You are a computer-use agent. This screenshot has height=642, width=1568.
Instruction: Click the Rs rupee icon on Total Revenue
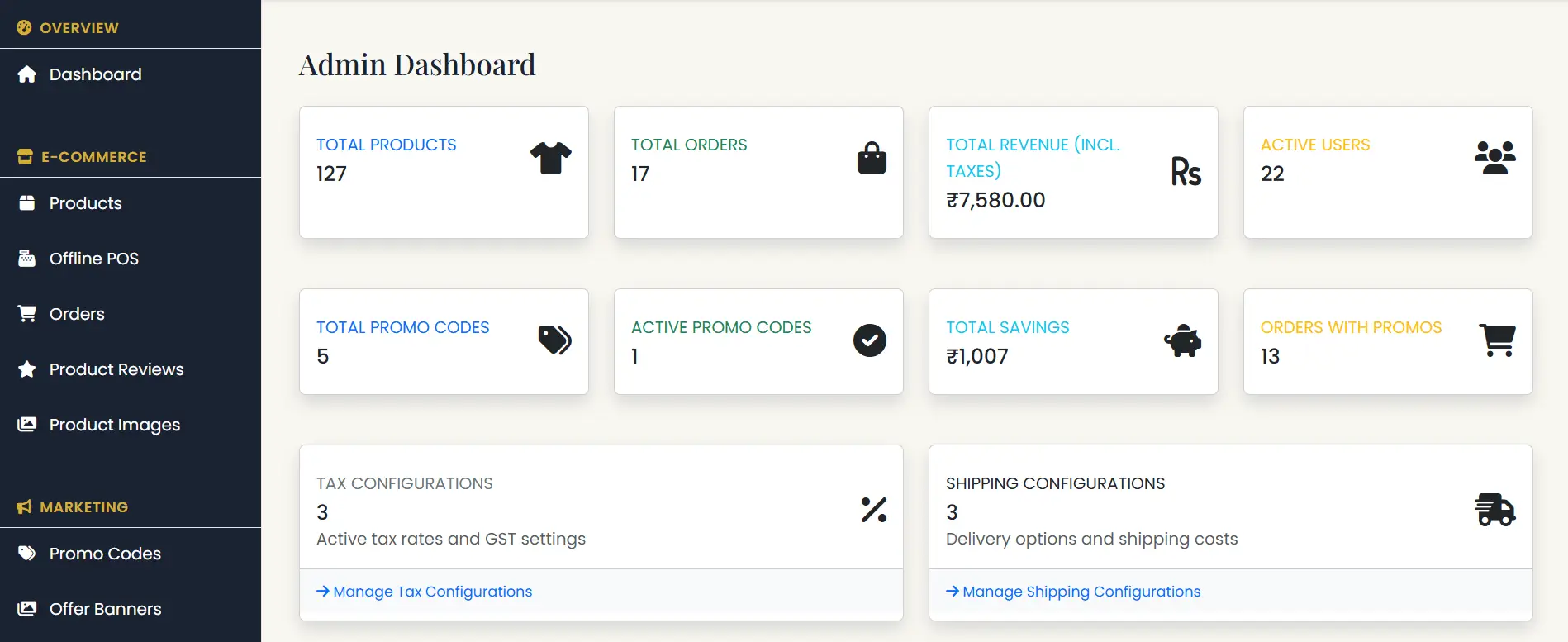pos(1186,172)
